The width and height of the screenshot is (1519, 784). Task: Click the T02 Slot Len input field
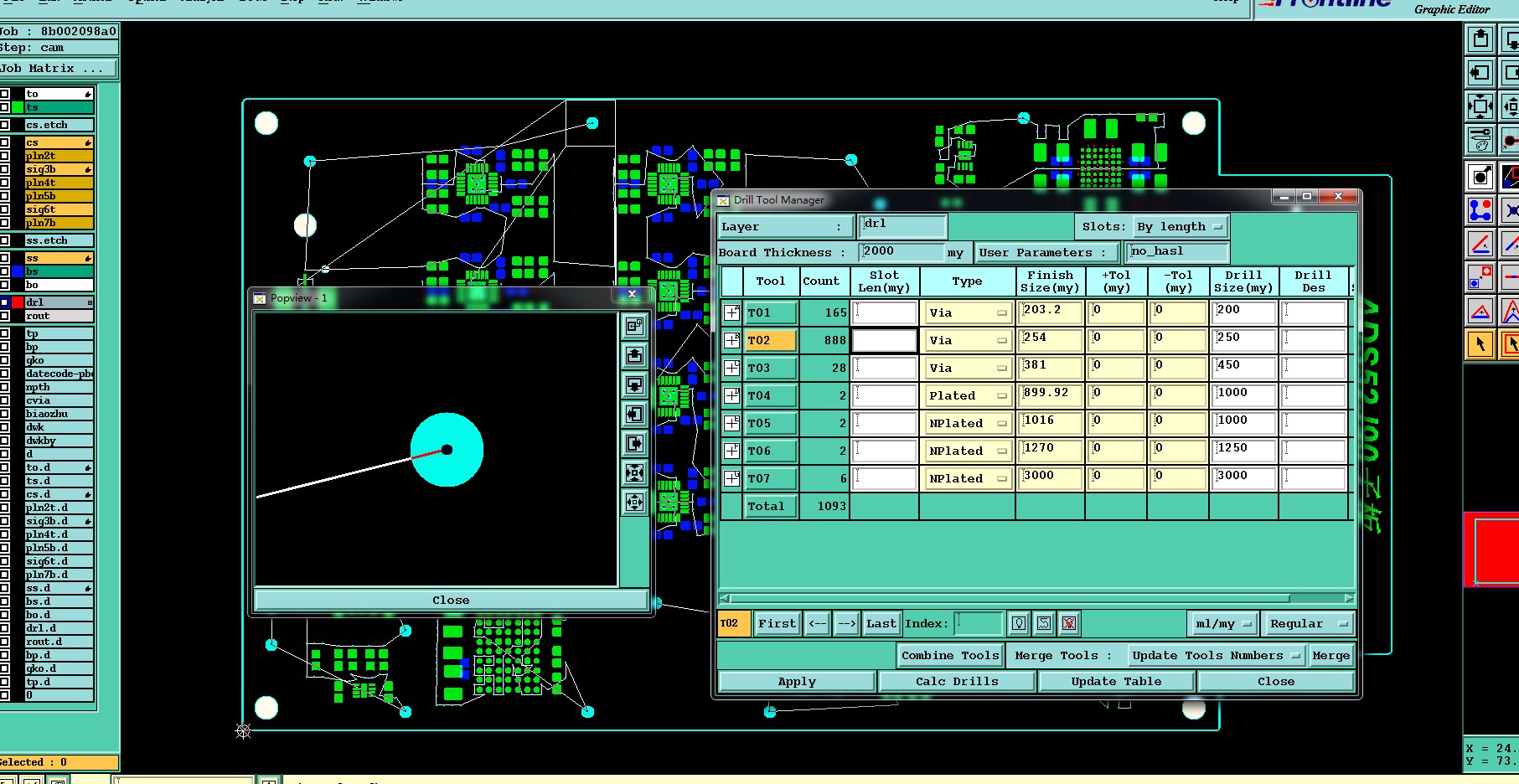click(885, 341)
